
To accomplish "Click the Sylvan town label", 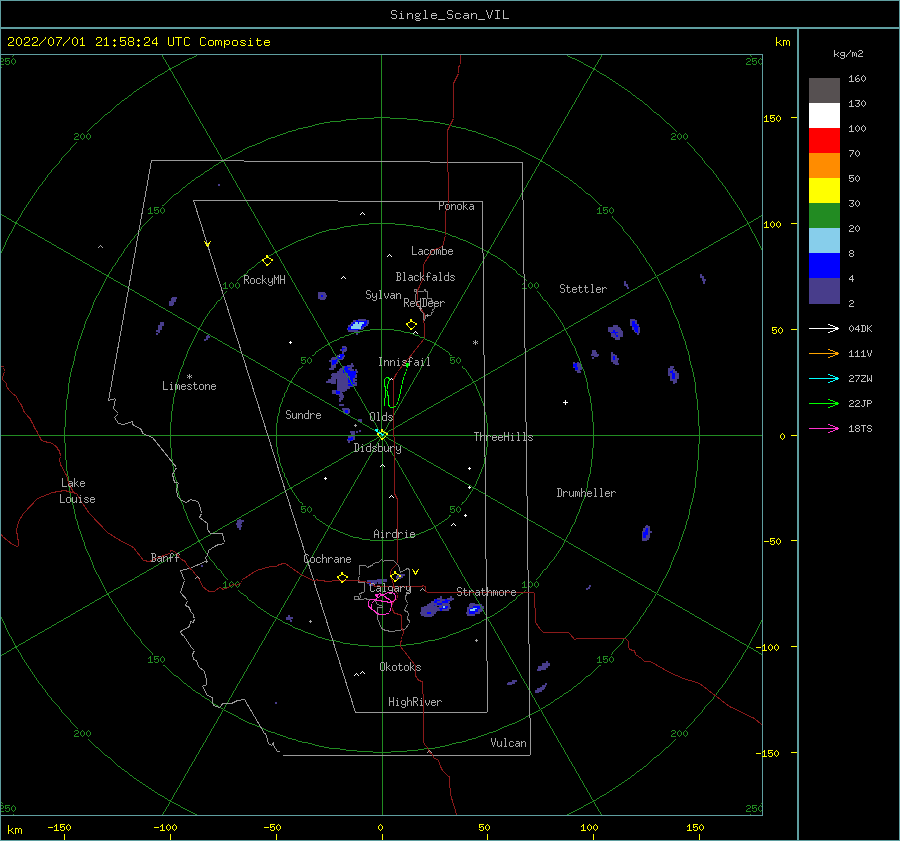I will coord(383,295).
